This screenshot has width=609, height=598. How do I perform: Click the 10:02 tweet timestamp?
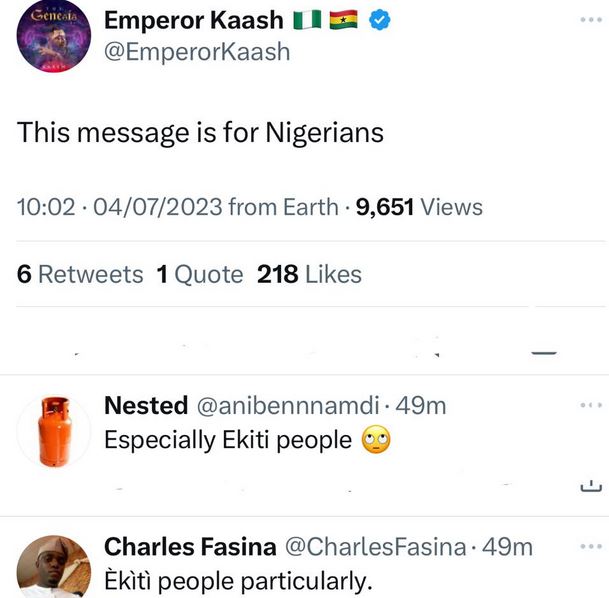click(x=47, y=207)
